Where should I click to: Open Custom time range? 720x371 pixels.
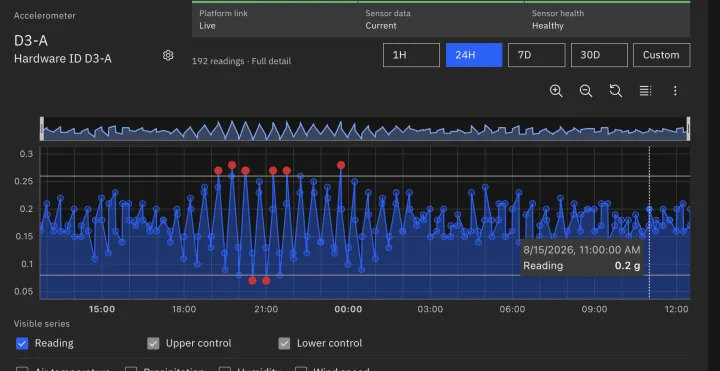click(661, 55)
